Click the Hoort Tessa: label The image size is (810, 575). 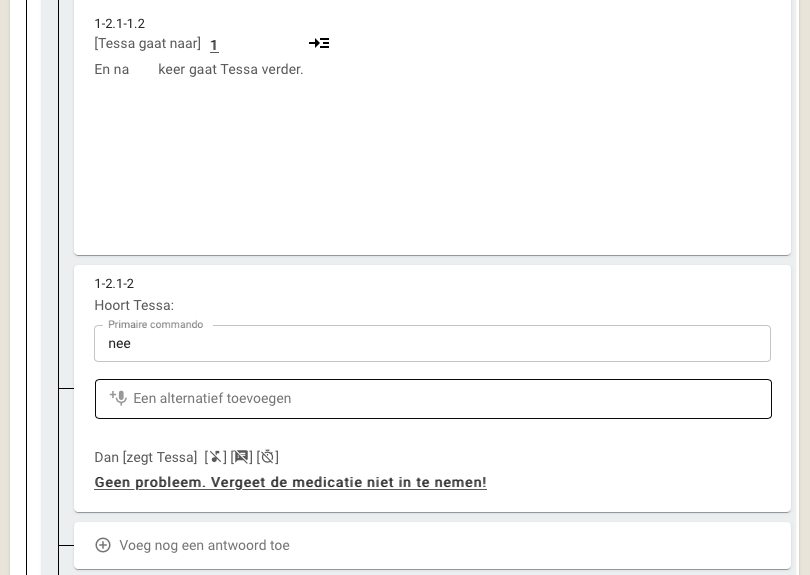pos(134,305)
